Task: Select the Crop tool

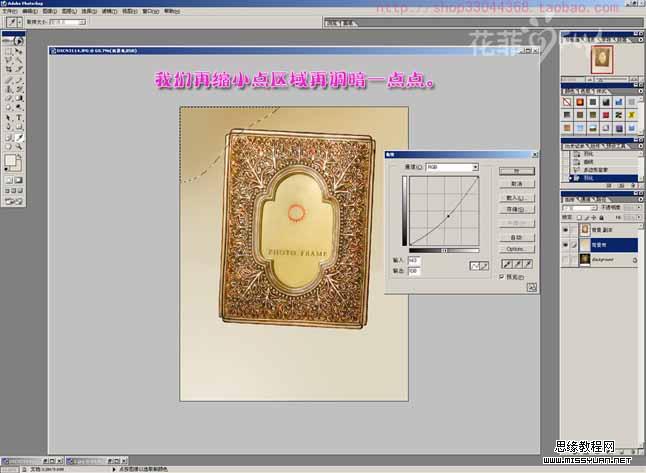Action: point(8,69)
